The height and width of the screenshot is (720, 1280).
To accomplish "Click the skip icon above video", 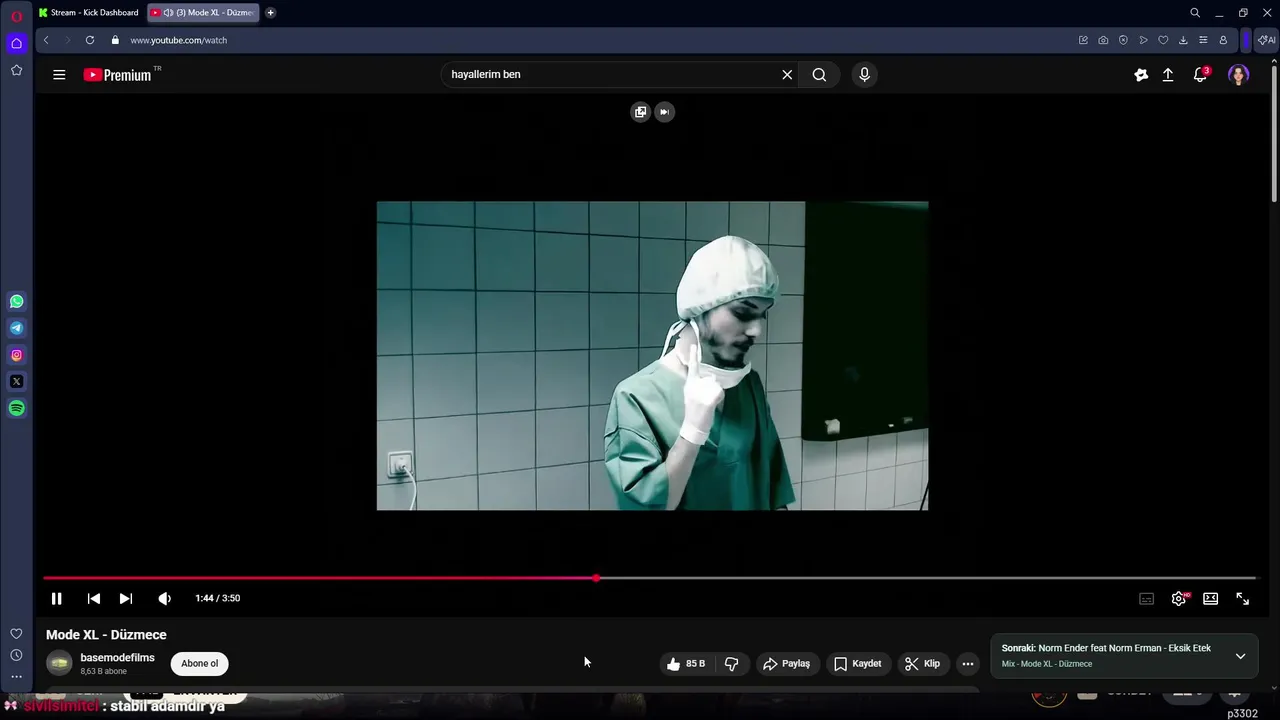I will (664, 112).
